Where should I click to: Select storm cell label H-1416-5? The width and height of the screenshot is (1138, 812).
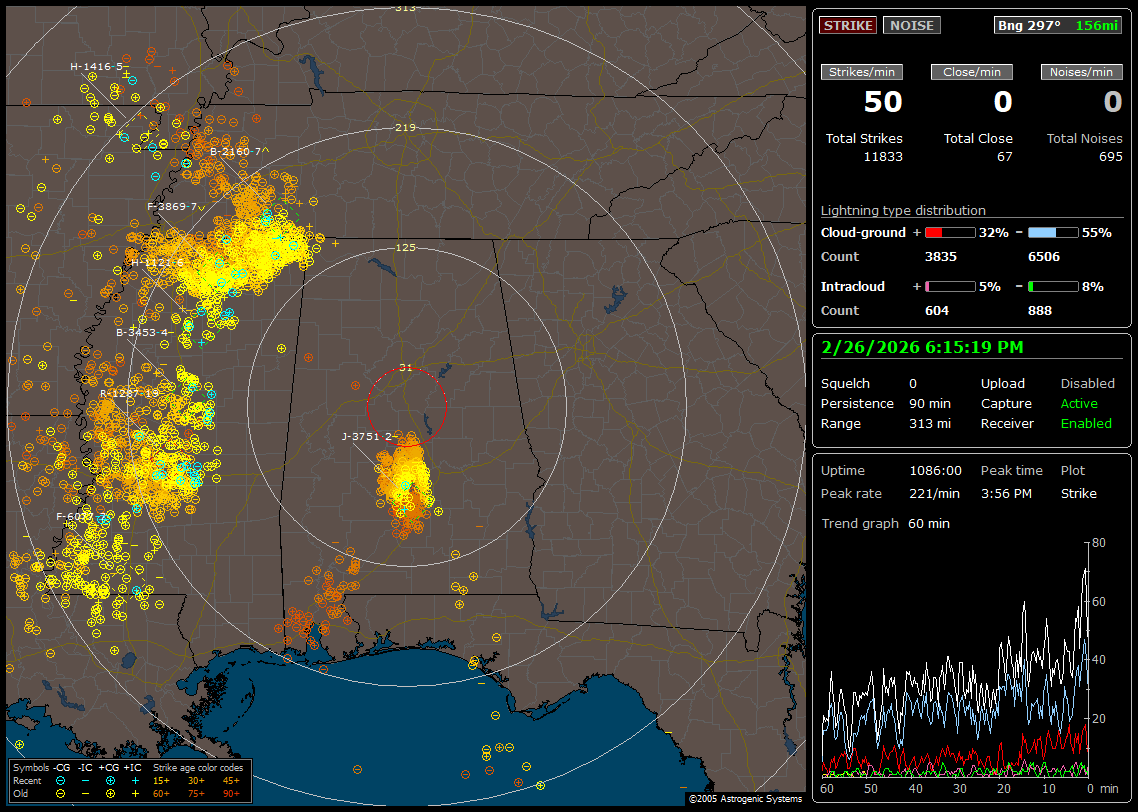97,67
